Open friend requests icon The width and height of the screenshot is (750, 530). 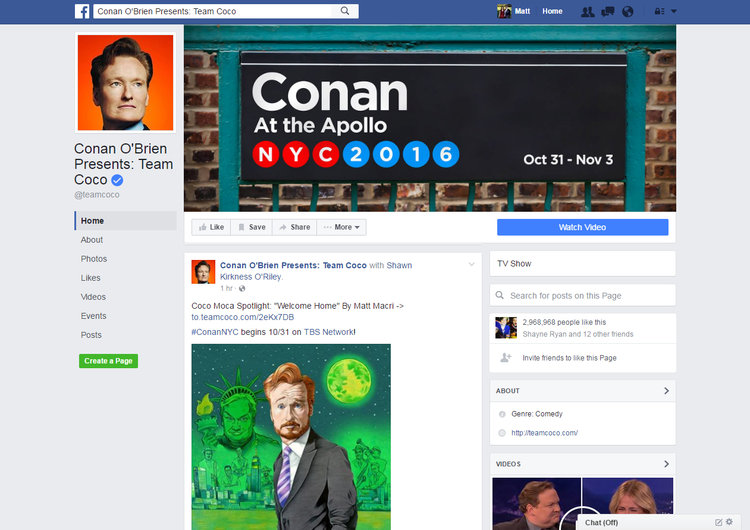pyautogui.click(x=587, y=11)
